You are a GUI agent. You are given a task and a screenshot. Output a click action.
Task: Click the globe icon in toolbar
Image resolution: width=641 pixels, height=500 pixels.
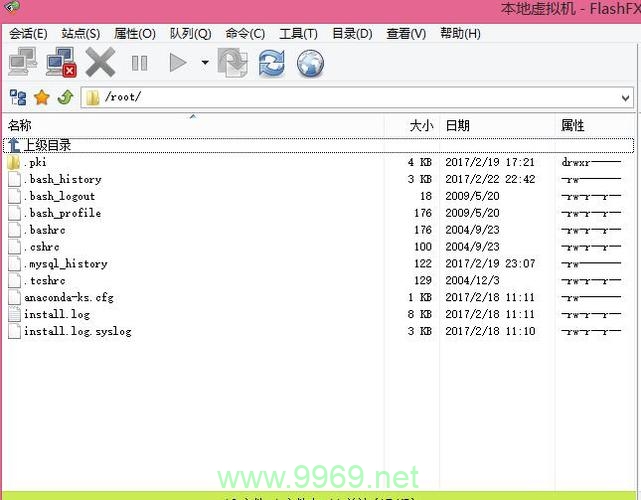(x=310, y=63)
